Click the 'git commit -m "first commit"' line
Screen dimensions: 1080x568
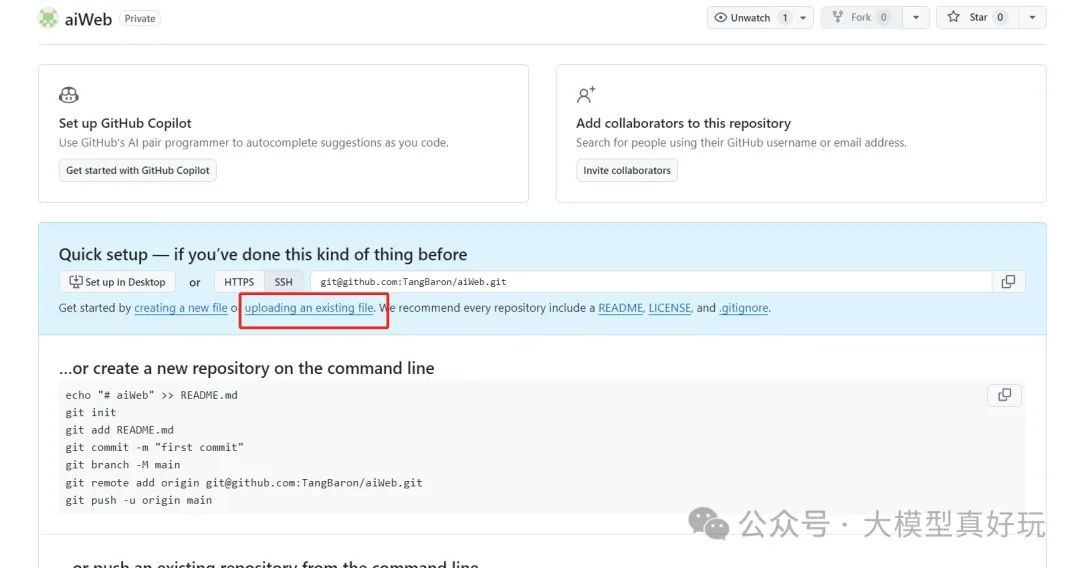pos(155,448)
